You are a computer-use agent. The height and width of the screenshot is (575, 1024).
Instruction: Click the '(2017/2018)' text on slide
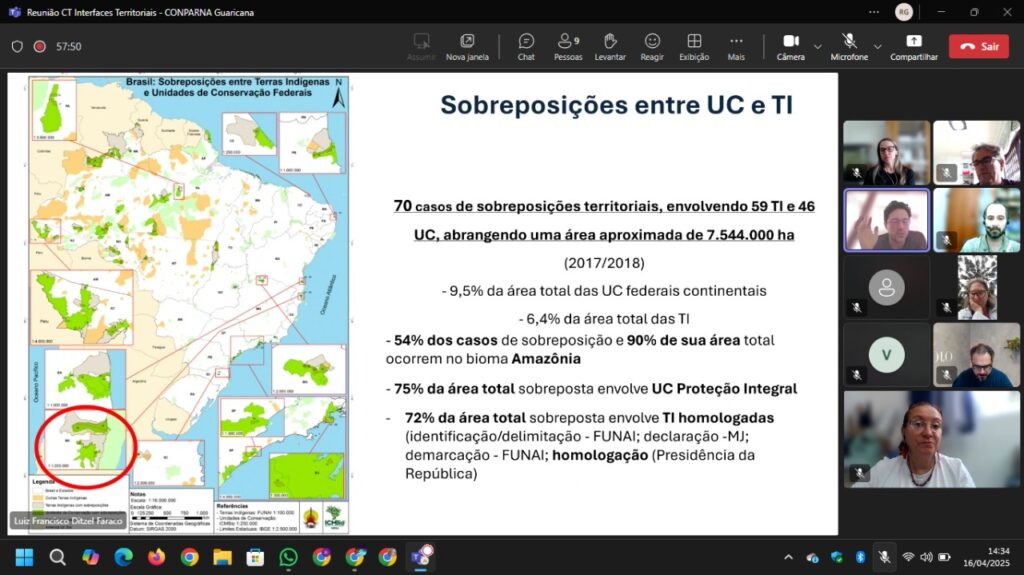[604, 263]
